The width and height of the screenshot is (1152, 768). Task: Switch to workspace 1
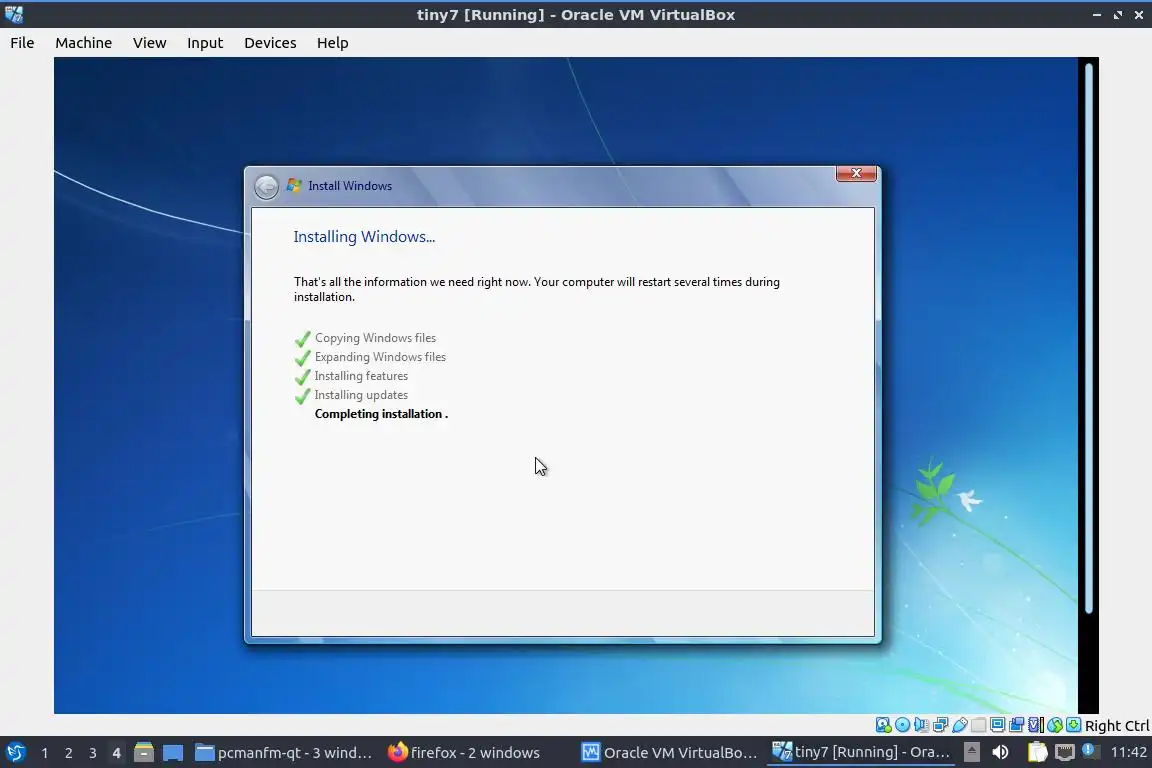point(45,753)
